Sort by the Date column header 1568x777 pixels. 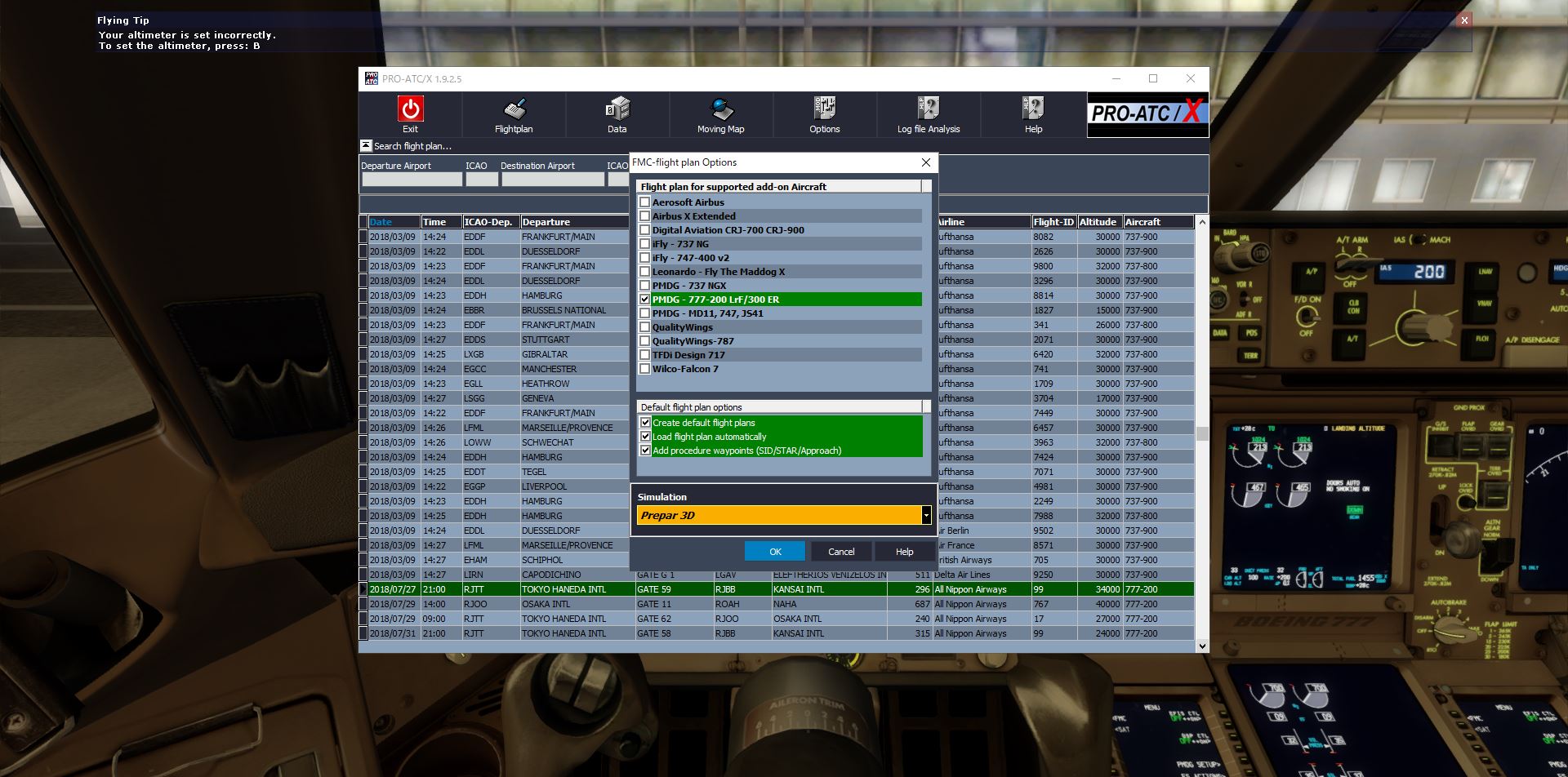394,222
